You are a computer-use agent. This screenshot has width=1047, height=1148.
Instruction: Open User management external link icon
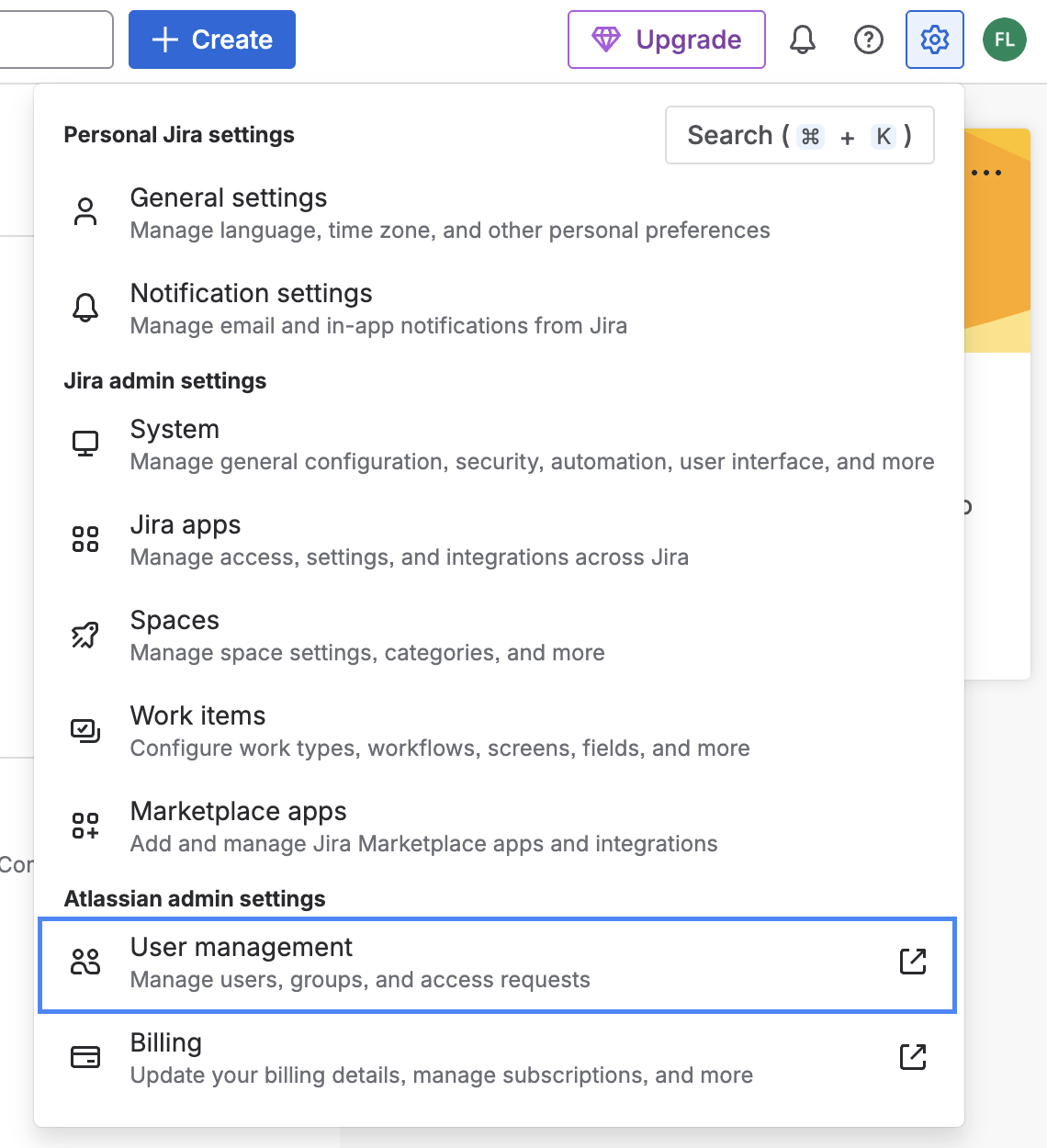click(x=912, y=961)
